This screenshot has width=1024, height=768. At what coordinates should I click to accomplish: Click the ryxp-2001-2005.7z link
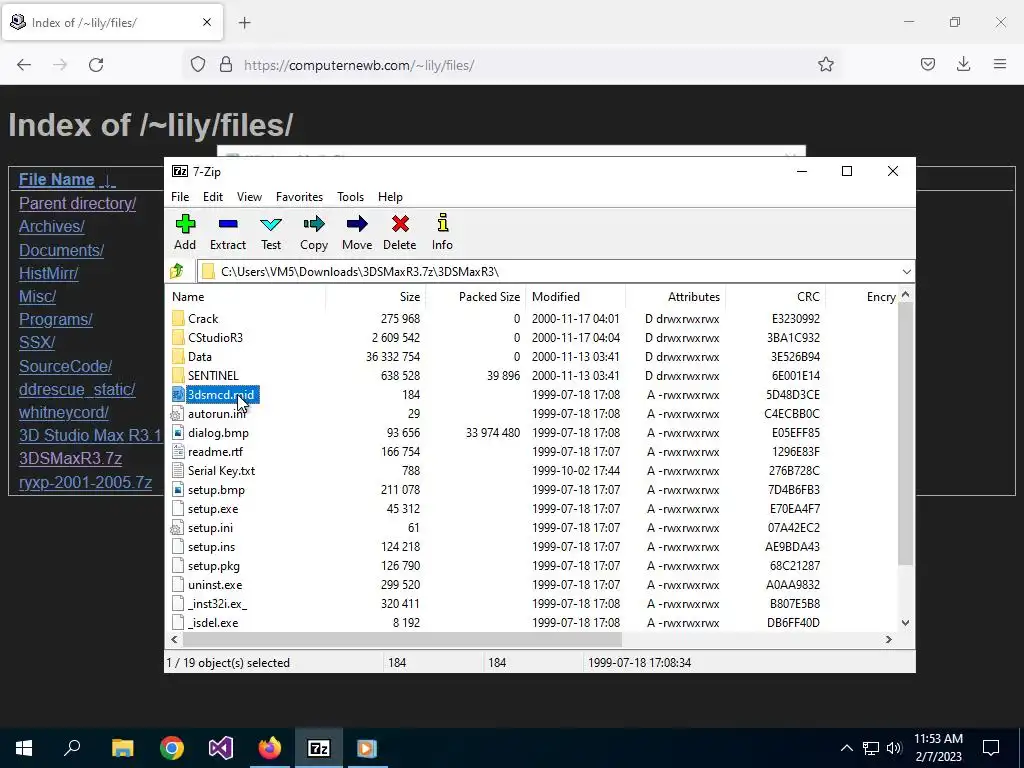pyautogui.click(x=85, y=482)
